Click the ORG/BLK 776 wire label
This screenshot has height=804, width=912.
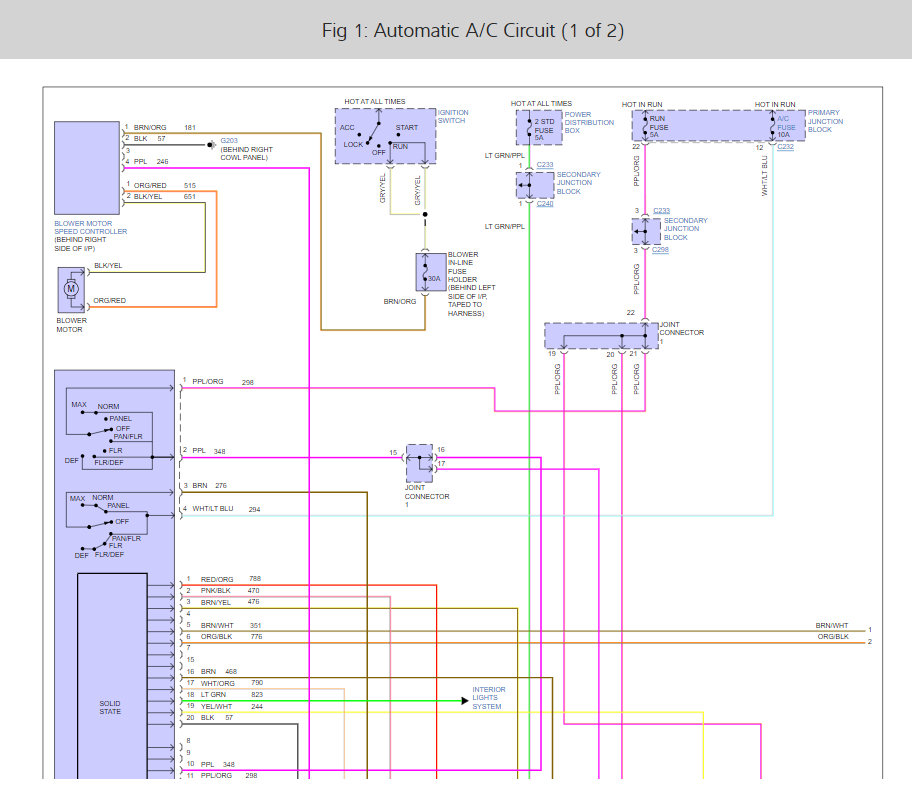pyautogui.click(x=231, y=637)
